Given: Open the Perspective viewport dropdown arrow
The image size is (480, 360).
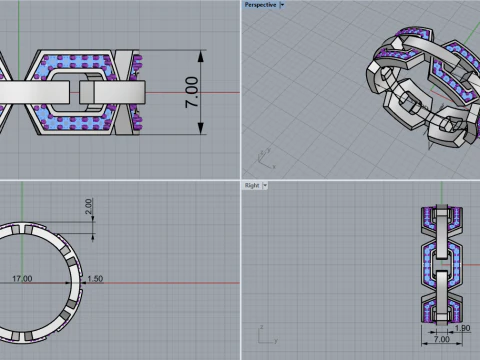Looking at the screenshot, I should 282,5.
